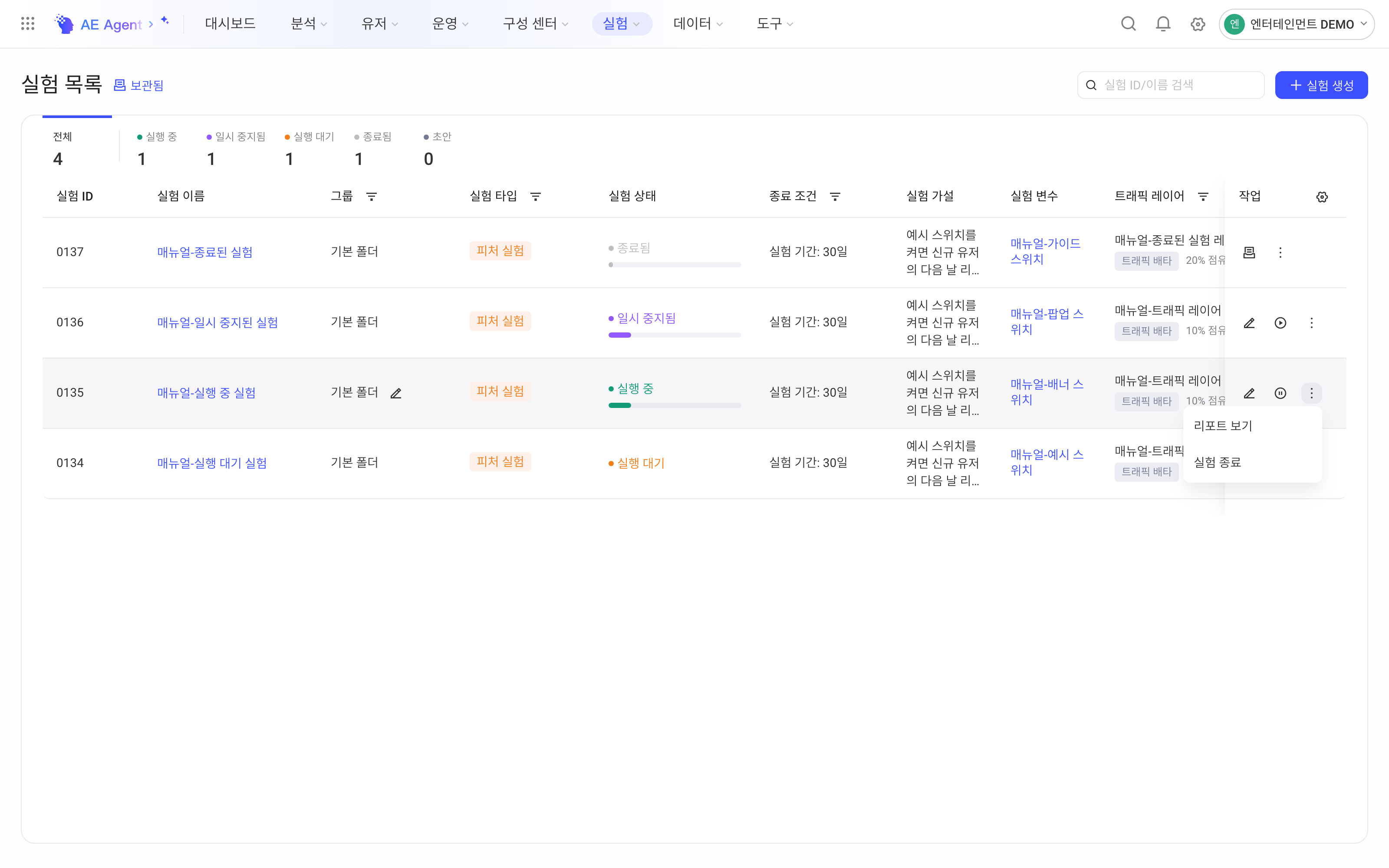The image size is (1389, 868).
Task: Expand the 유저 menu
Action: click(379, 23)
